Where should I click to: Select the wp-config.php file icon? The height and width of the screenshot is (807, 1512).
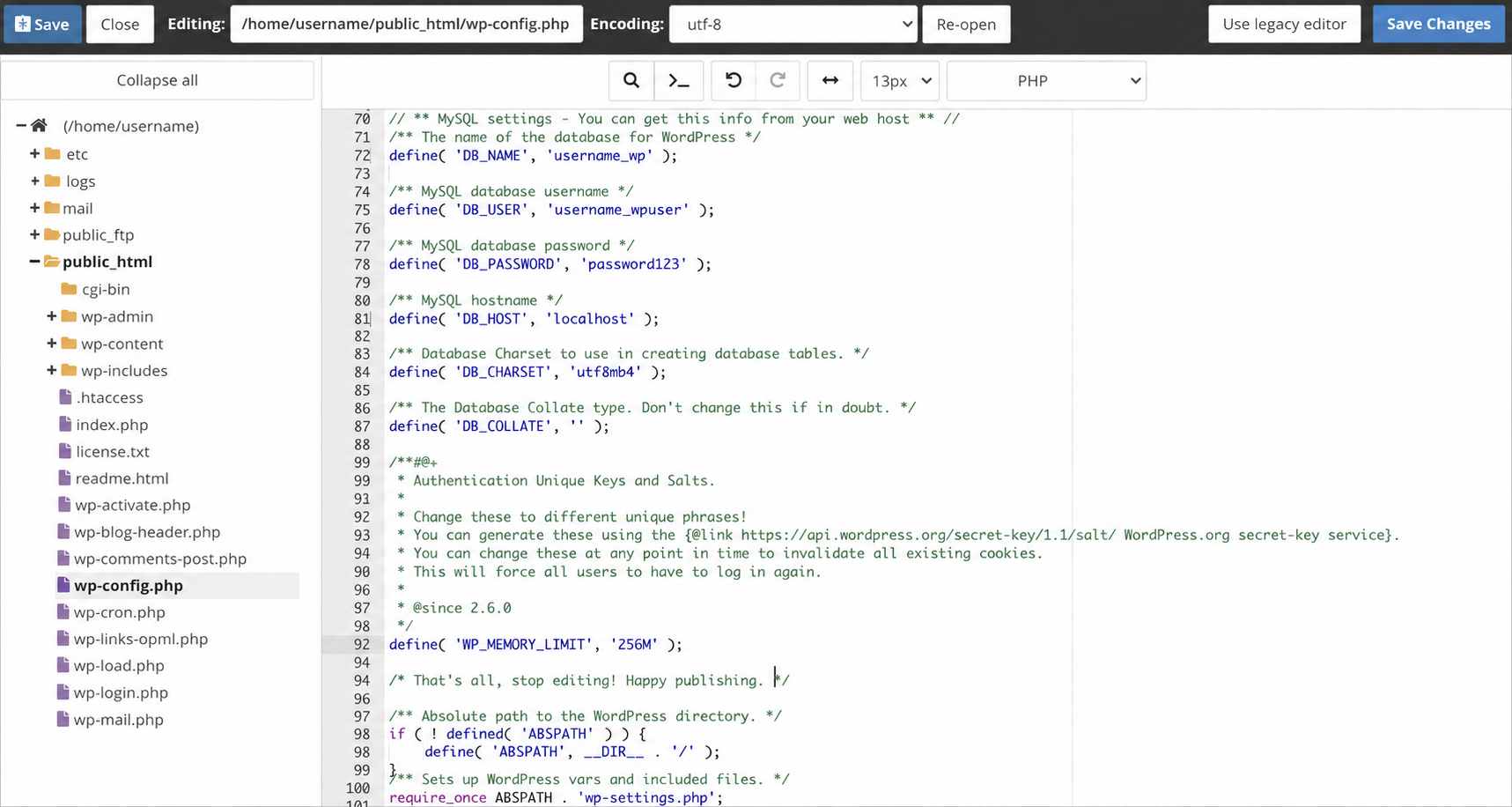pos(63,585)
